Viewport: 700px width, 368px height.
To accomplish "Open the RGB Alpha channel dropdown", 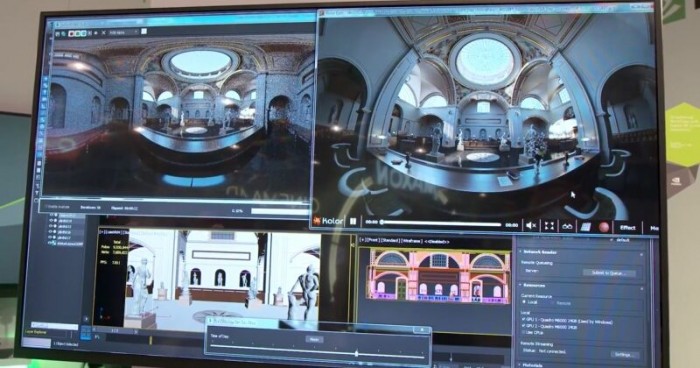I will coord(124,32).
